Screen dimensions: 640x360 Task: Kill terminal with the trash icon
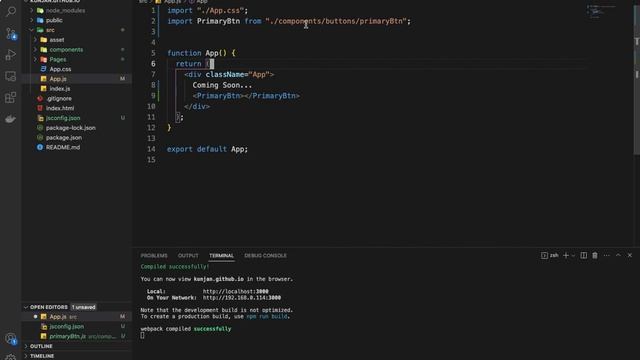595,256
